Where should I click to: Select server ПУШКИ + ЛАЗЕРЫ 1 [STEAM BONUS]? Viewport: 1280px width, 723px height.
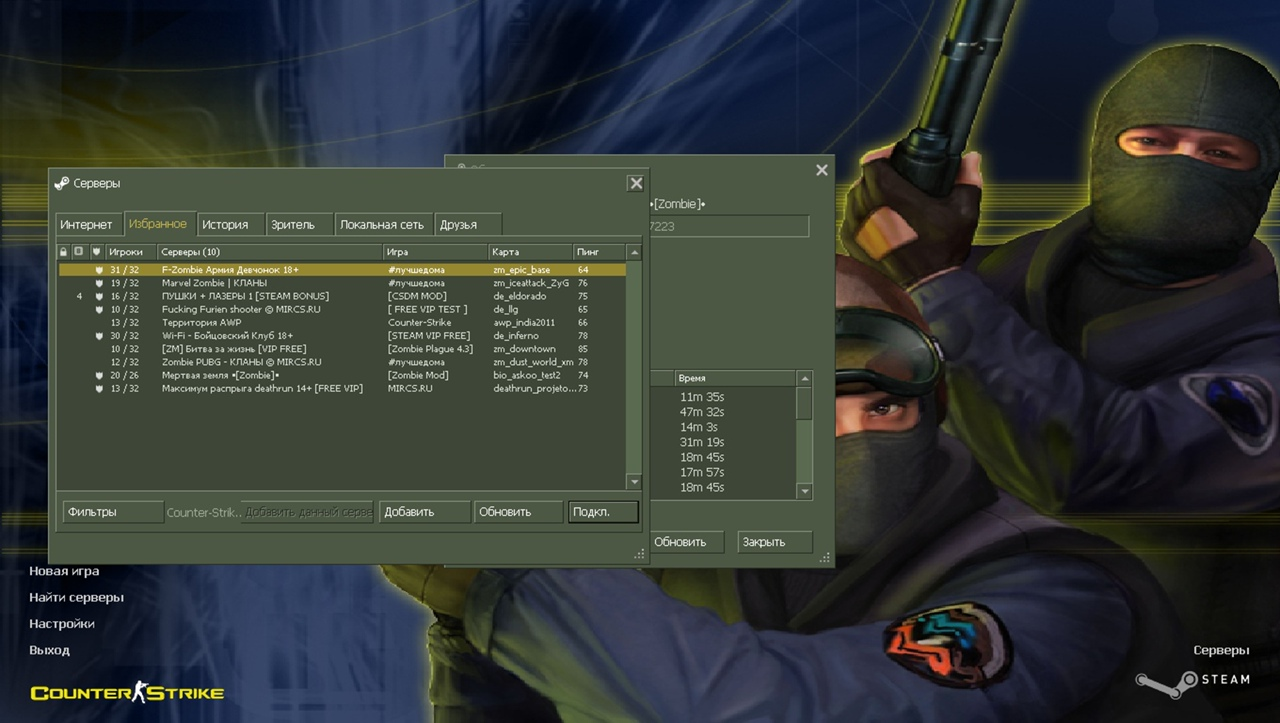click(x=342, y=296)
